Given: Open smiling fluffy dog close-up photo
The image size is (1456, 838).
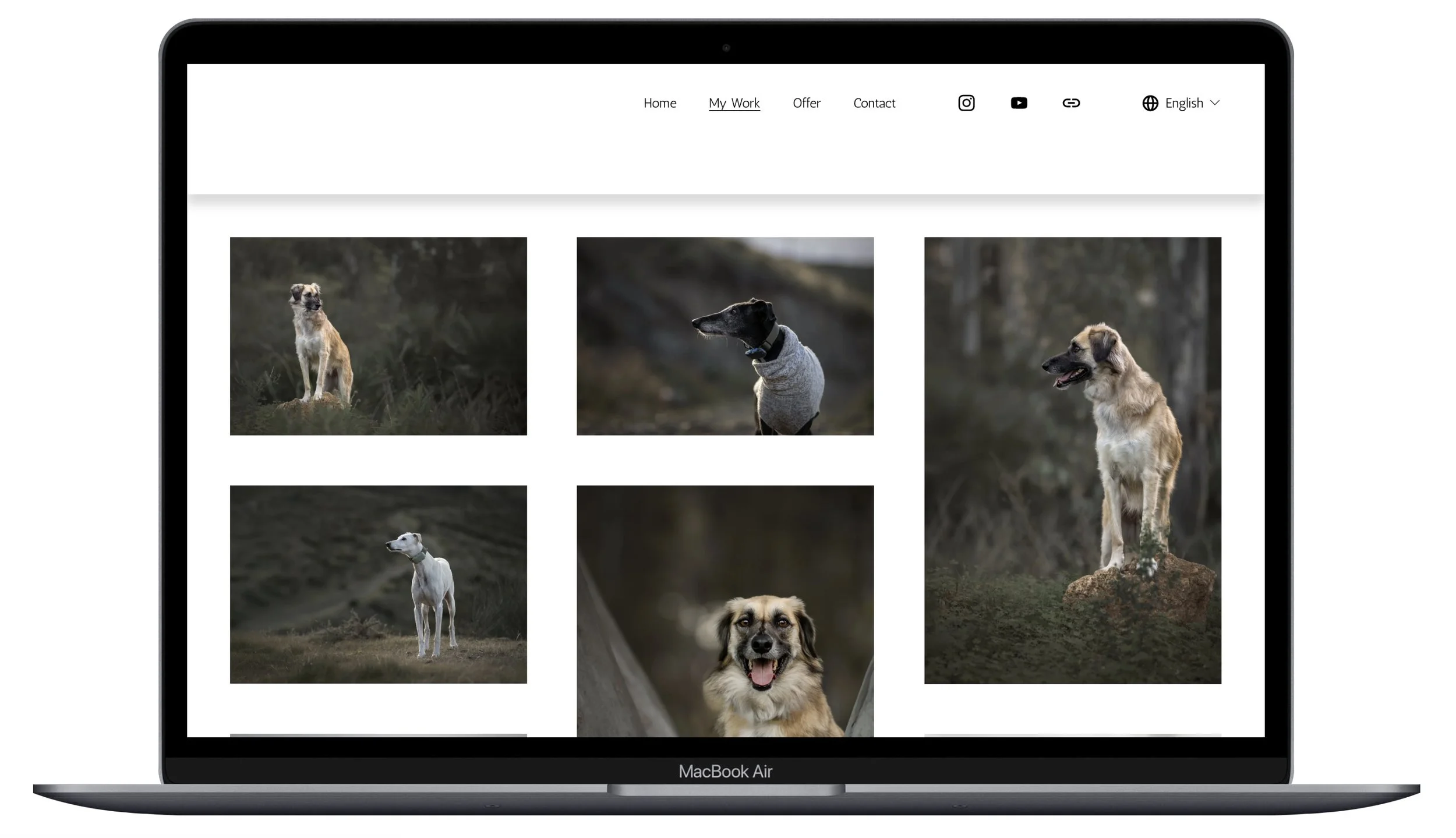Looking at the screenshot, I should tap(725, 611).
